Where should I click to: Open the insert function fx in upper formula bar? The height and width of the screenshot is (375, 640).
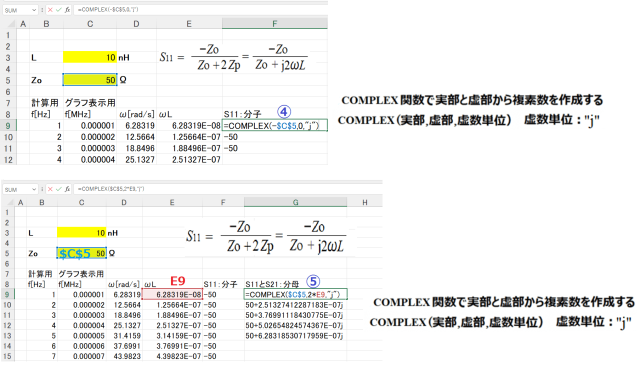[67, 10]
